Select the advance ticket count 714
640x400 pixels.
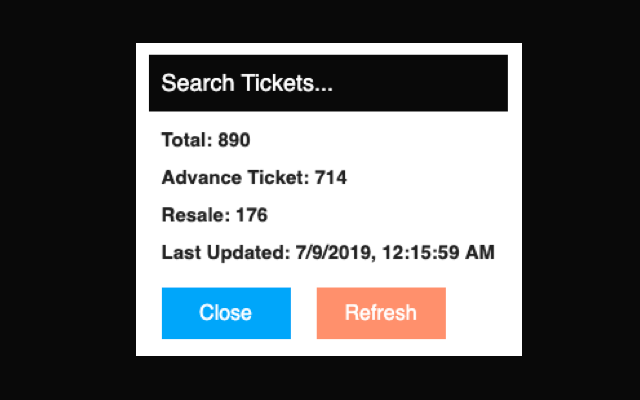coord(331,178)
